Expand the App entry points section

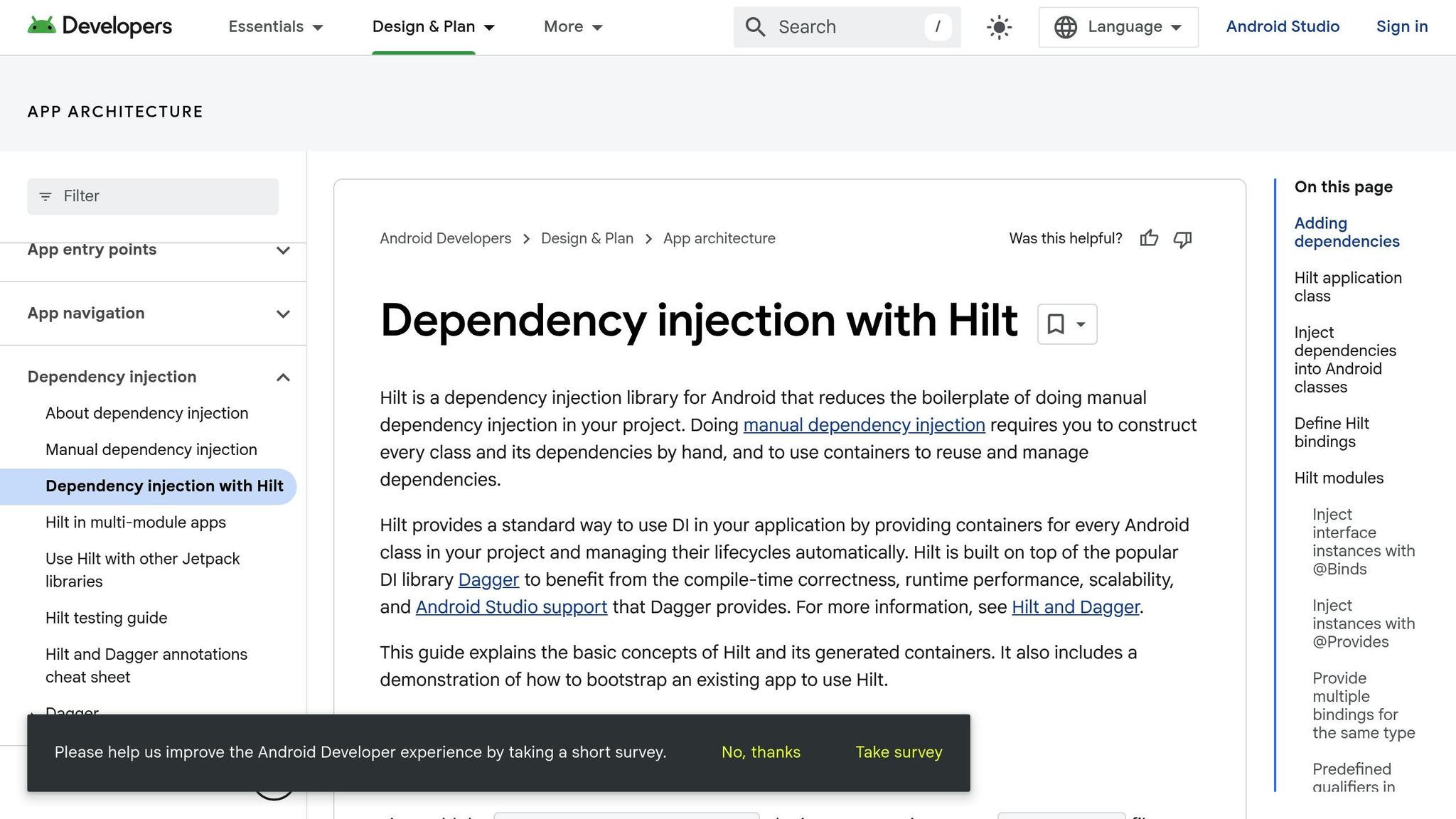[x=283, y=250]
